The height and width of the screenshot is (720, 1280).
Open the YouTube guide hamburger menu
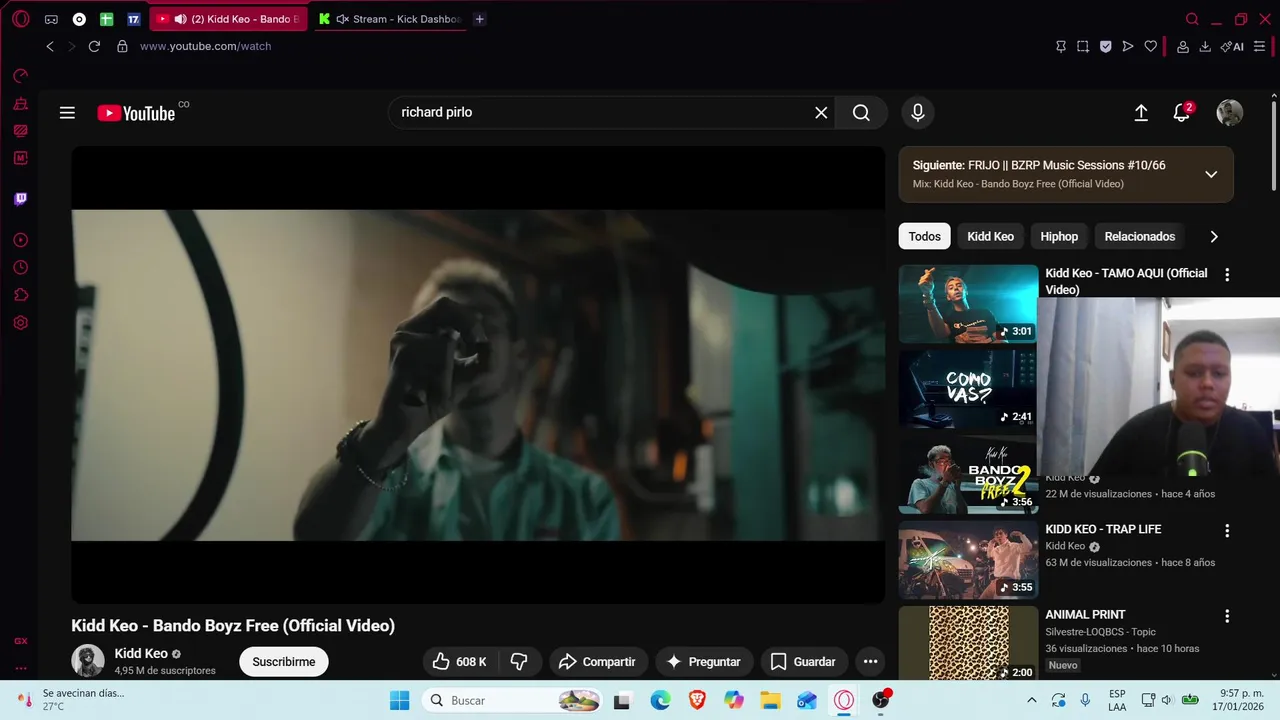click(67, 113)
